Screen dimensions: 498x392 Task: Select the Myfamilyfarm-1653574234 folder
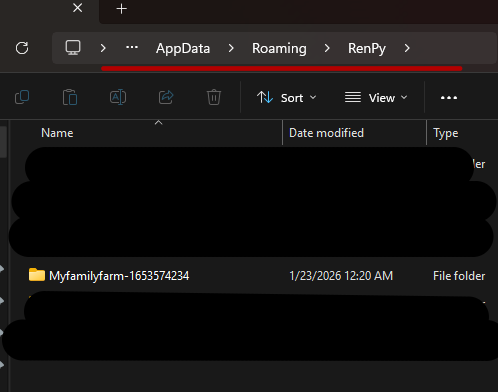point(119,276)
